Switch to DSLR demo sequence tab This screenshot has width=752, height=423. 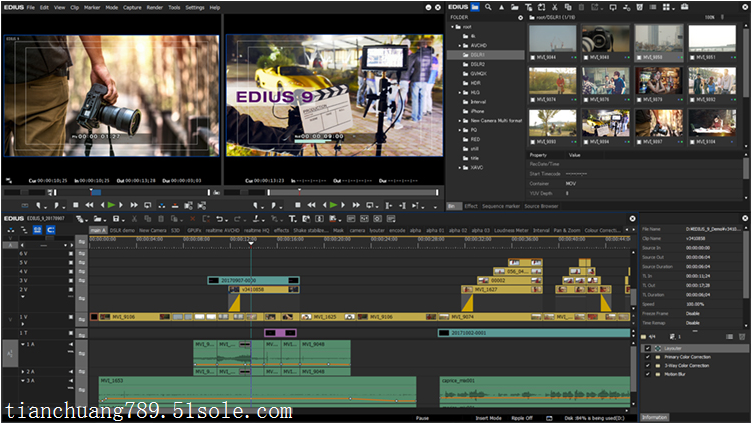122,231
